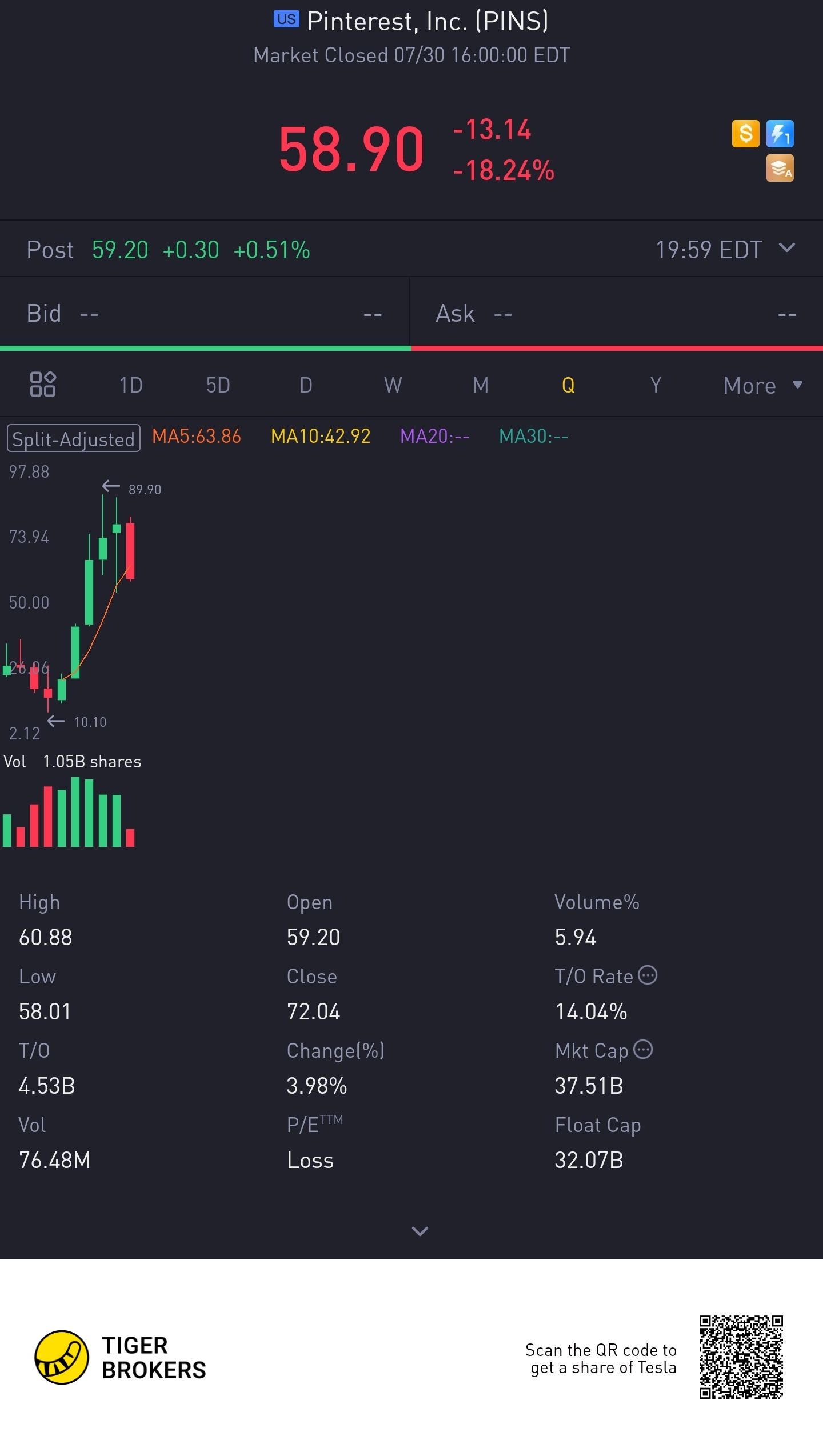Select the M monthly chart tab
This screenshot has height=1456, width=823.
481,385
